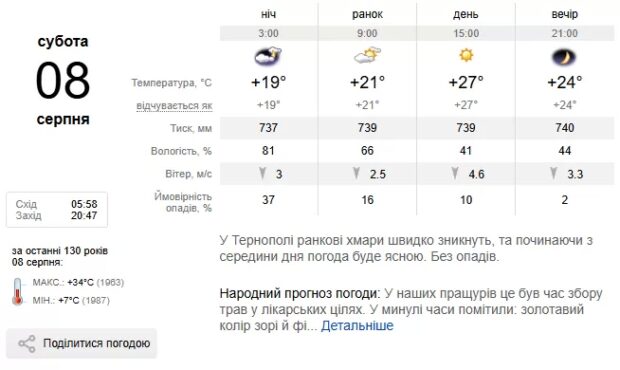Click the partly cloudy sun icon at 9:00
Screen dimensions: 620x370
click(x=367, y=55)
